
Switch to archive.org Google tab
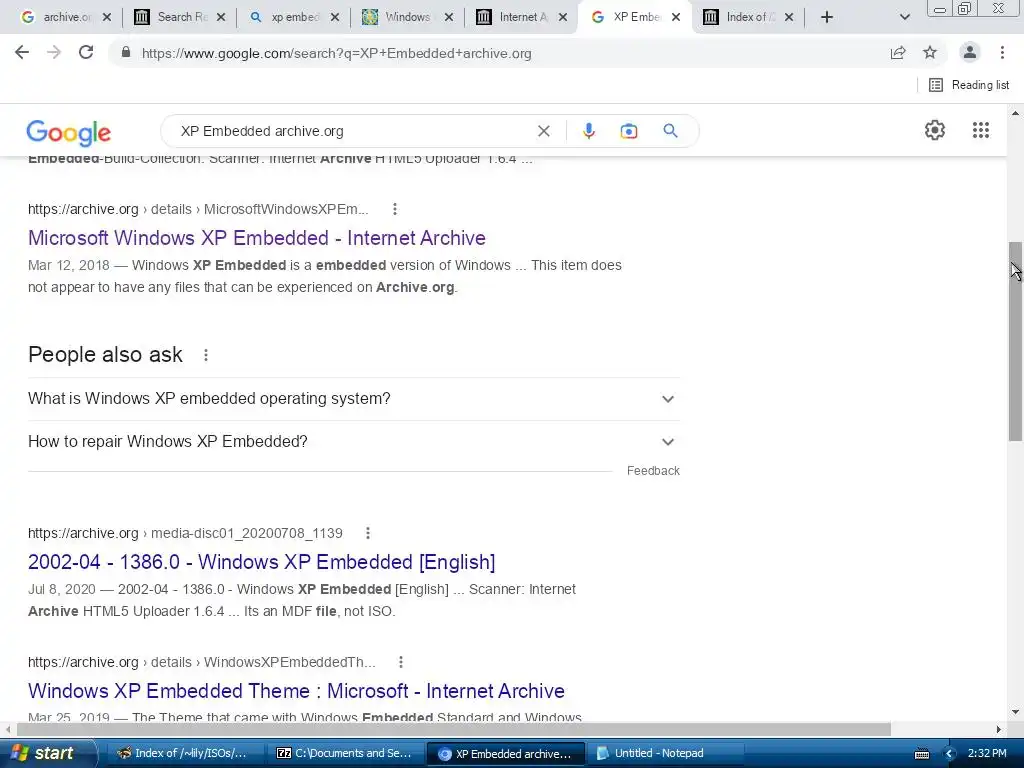pos(57,17)
